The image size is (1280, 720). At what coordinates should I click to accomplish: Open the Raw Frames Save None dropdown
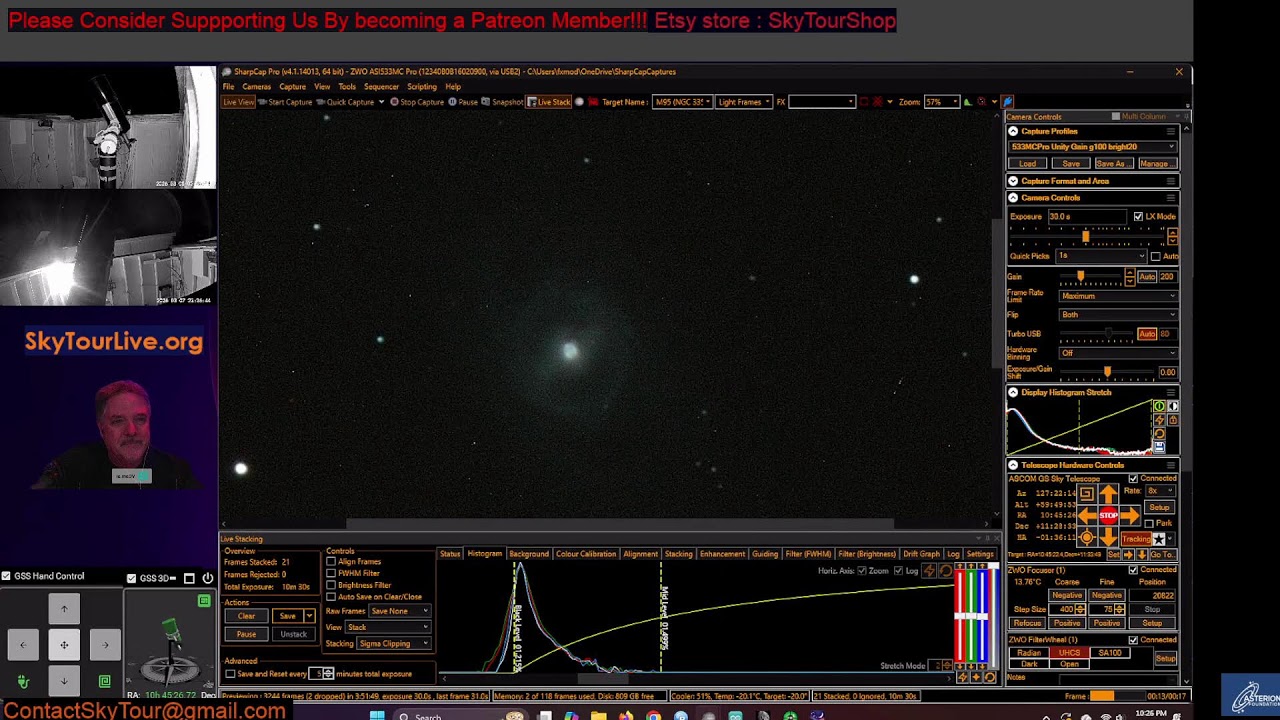(x=399, y=611)
